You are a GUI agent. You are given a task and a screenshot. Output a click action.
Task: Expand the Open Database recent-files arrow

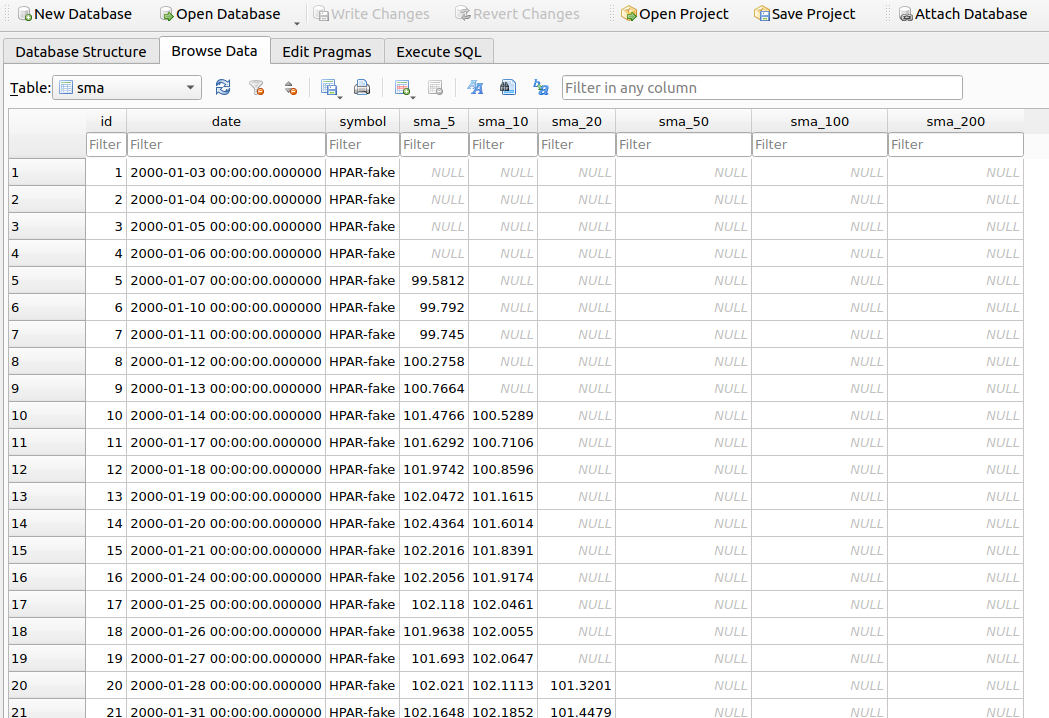(297, 23)
